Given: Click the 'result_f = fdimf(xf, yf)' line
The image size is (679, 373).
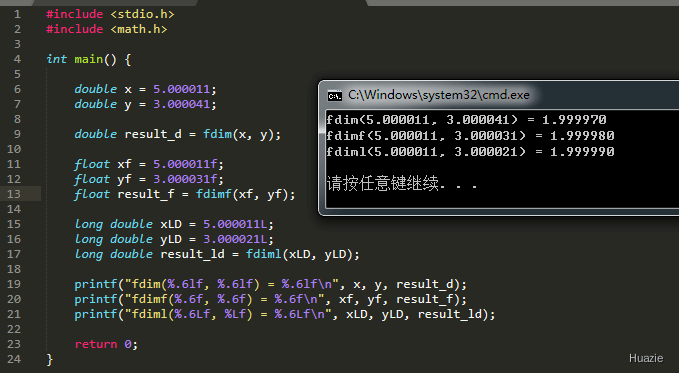Looking at the screenshot, I should (x=185, y=194).
